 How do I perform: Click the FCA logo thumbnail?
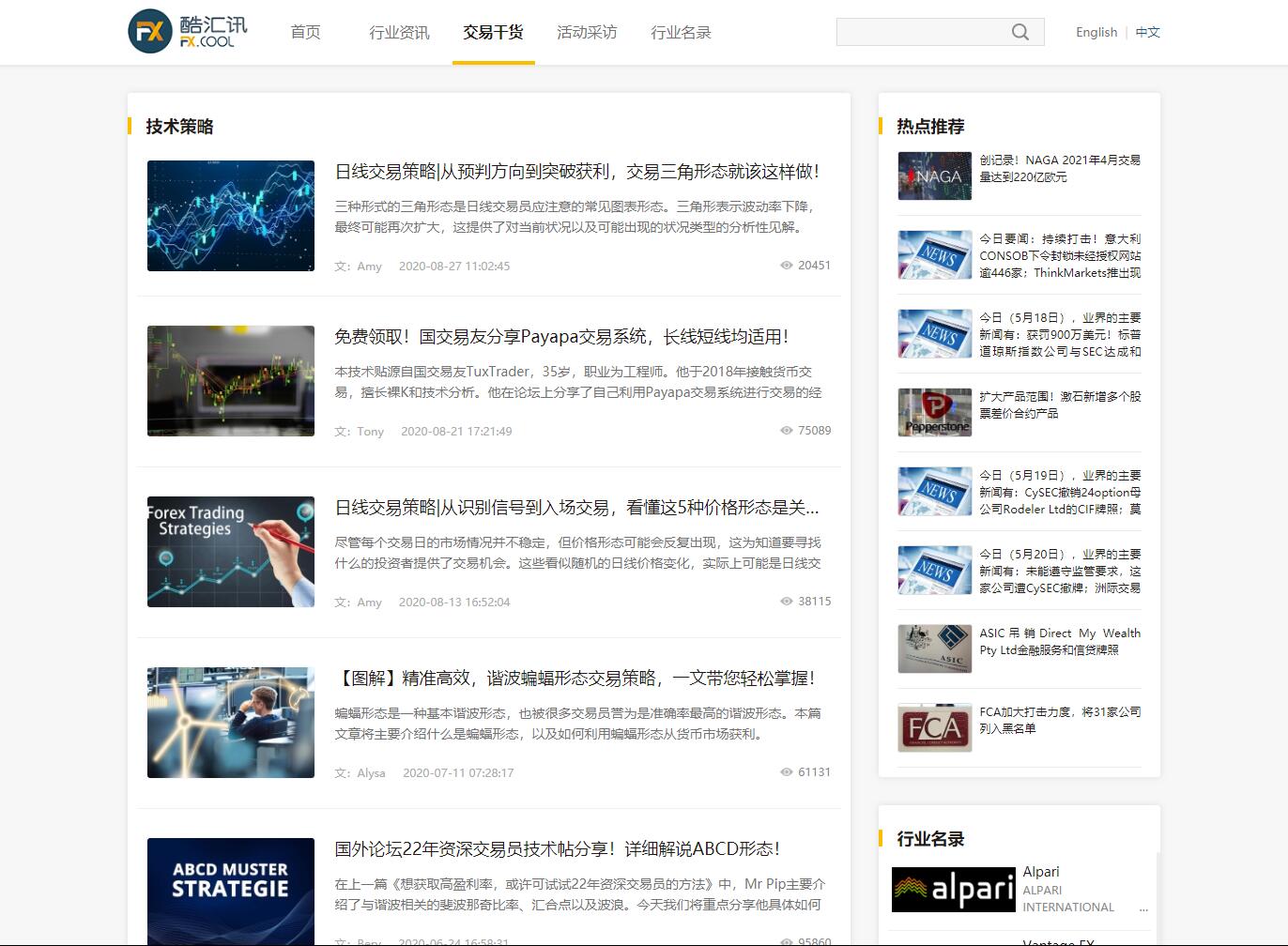(934, 727)
